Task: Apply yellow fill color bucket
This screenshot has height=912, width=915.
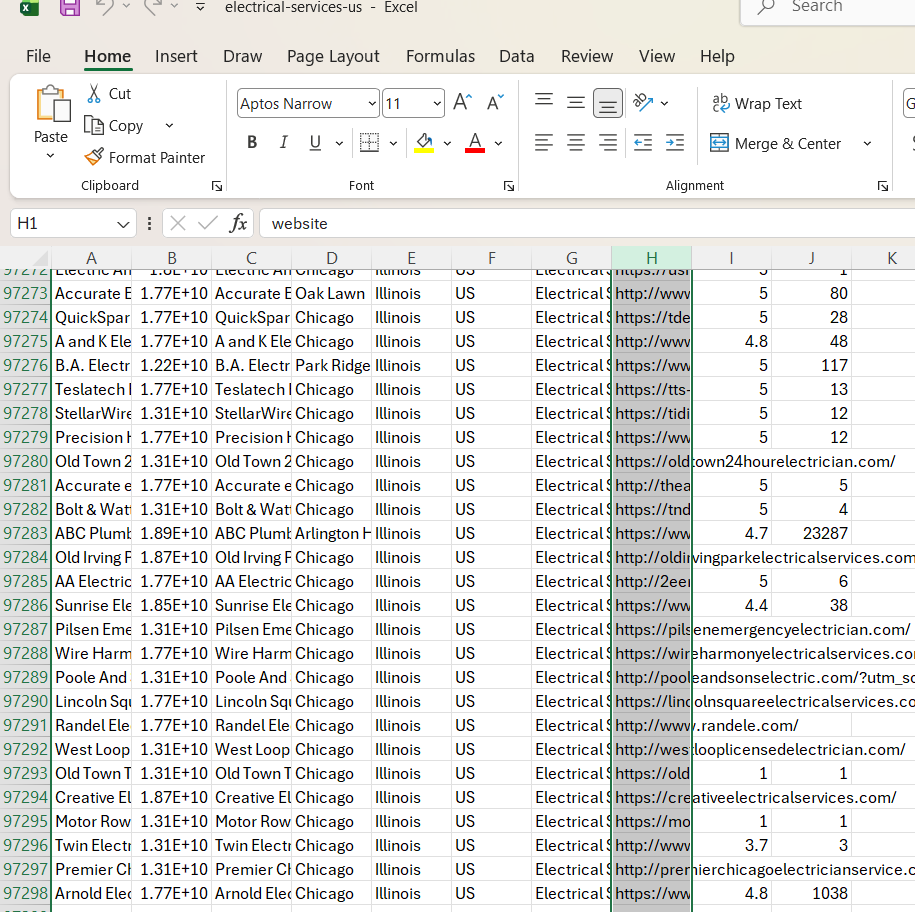Action: [x=424, y=142]
